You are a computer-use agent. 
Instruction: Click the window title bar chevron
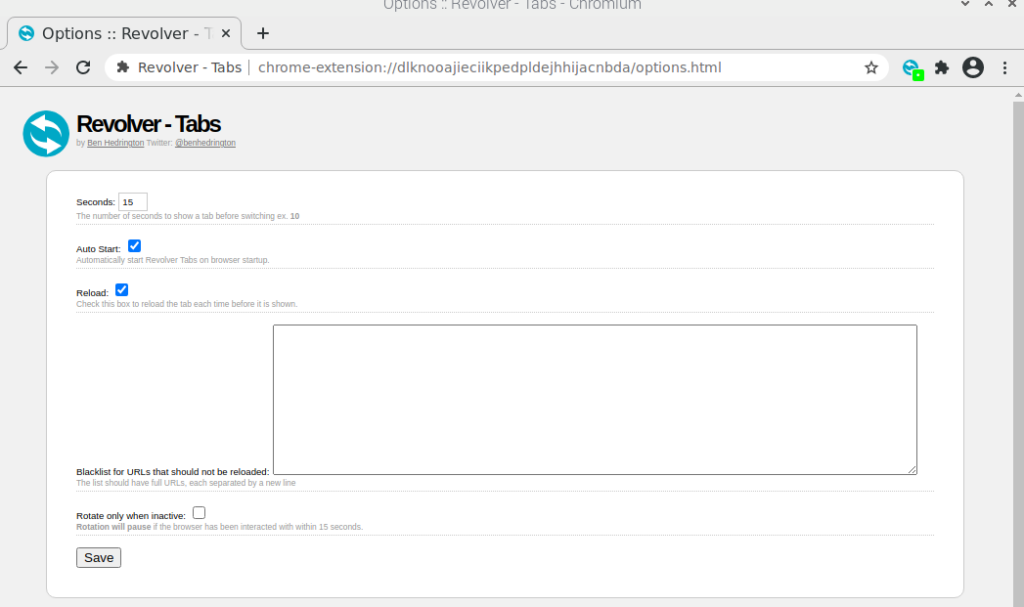click(x=963, y=5)
